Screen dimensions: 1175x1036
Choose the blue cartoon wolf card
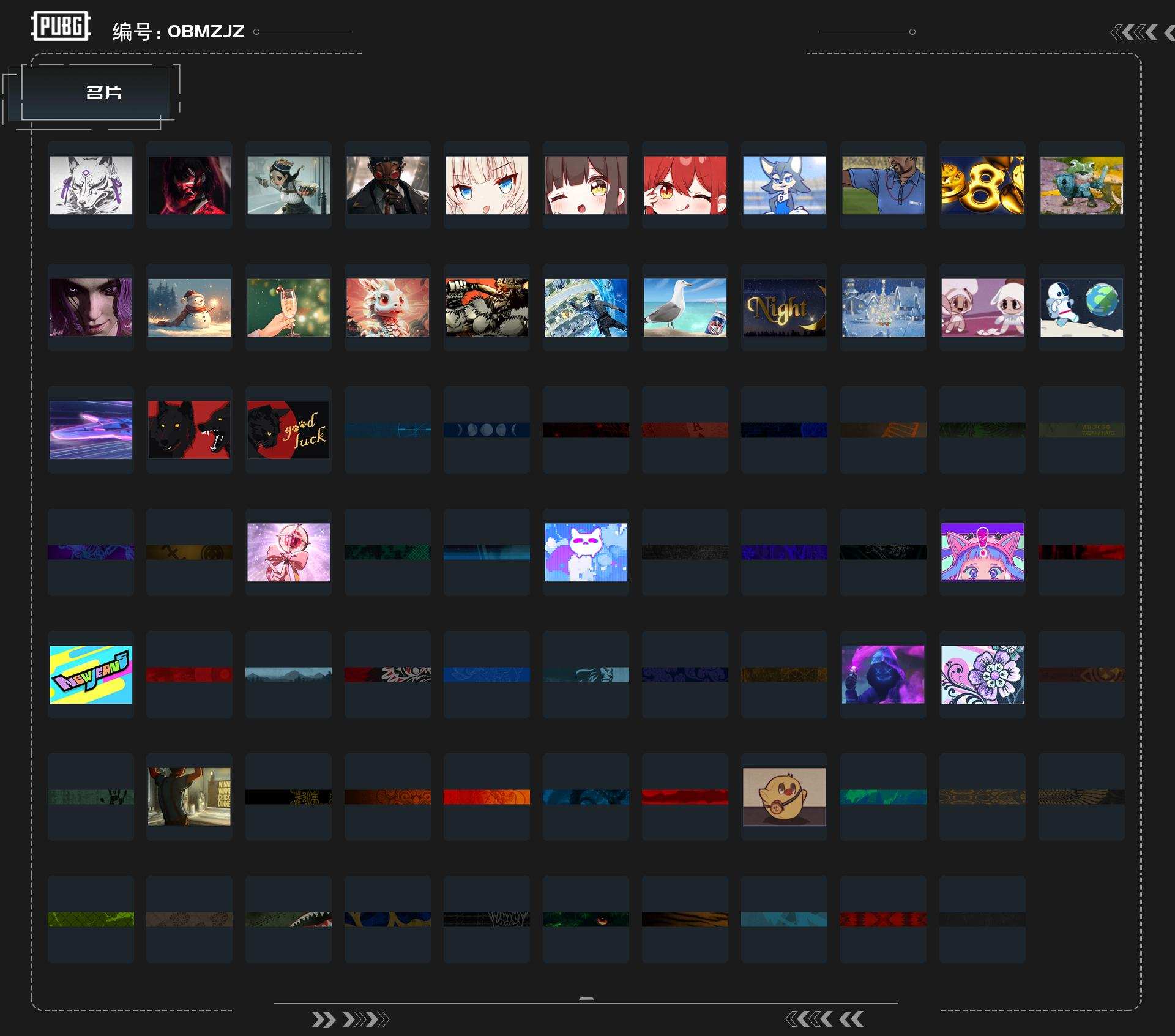(x=785, y=185)
